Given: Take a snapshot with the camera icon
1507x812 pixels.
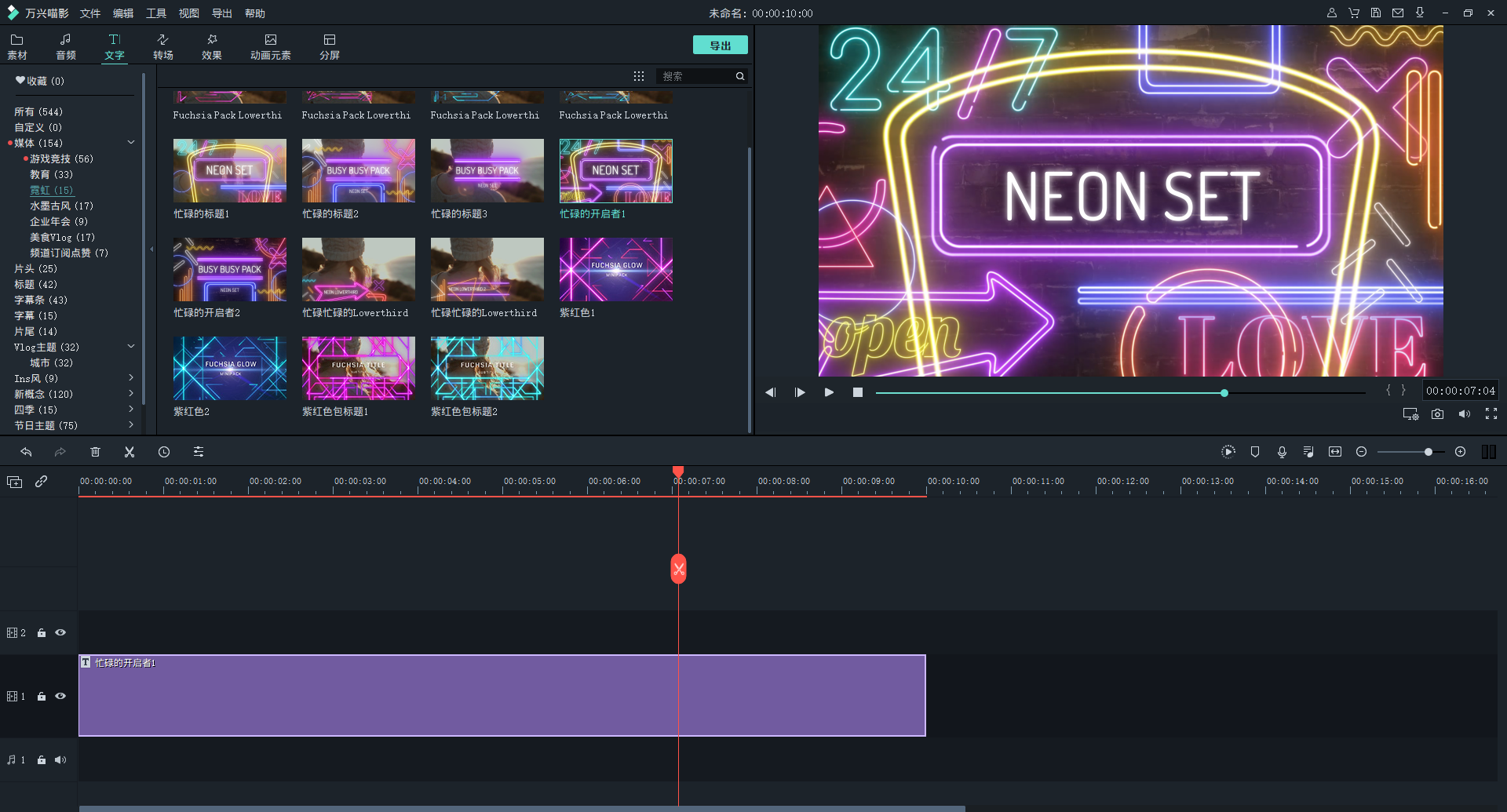Looking at the screenshot, I should click(x=1437, y=414).
